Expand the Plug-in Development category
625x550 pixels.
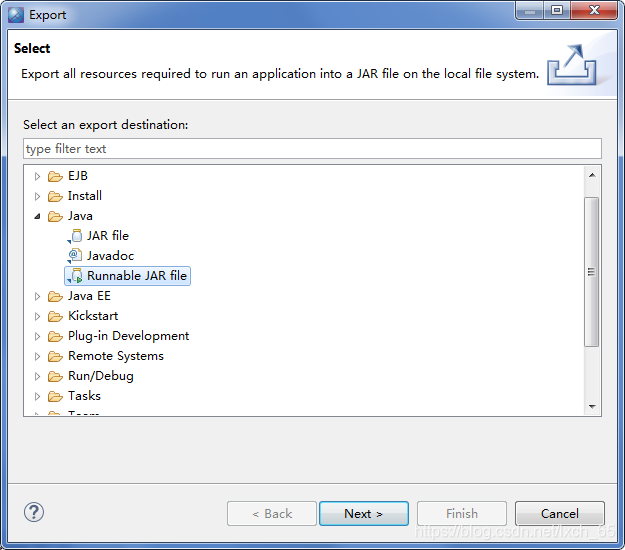[37, 336]
